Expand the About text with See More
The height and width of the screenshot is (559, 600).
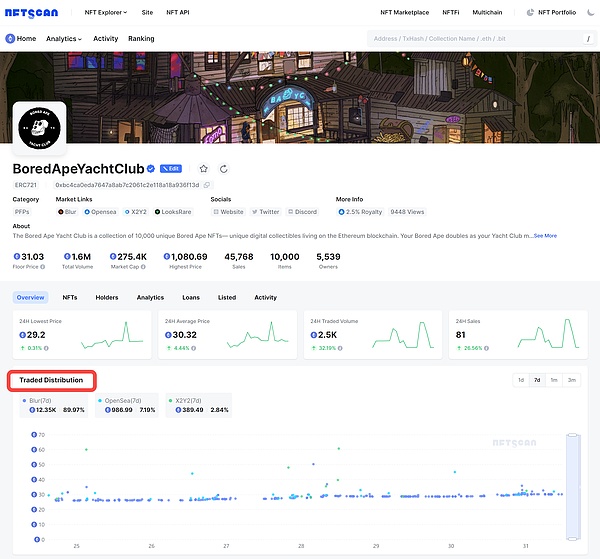544,236
